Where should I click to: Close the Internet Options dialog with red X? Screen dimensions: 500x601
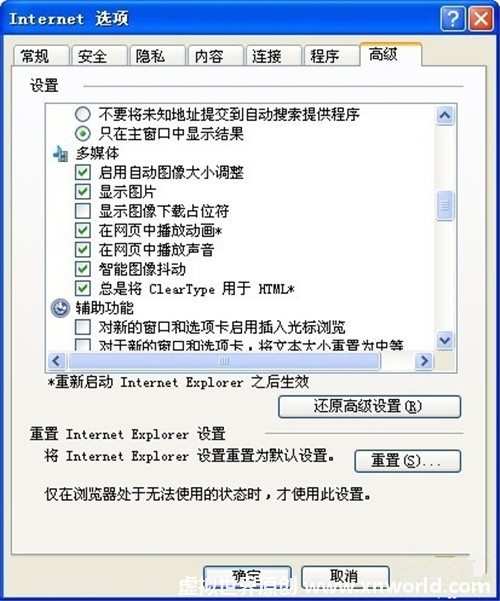click(481, 18)
